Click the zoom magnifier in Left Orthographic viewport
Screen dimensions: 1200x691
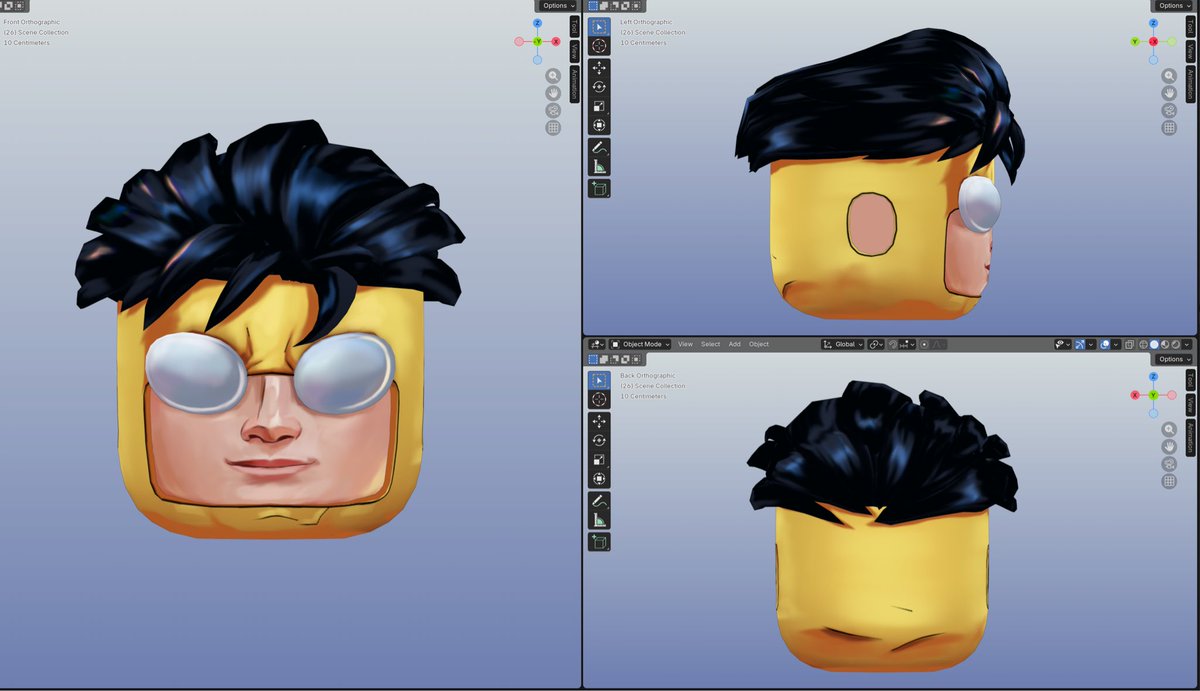coord(1169,76)
